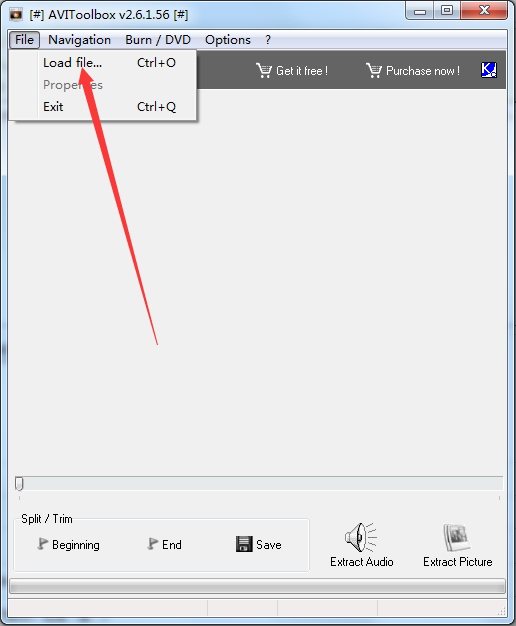This screenshot has height=626, width=516.
Task: Click the Extract Audio speaker icon
Action: tap(361, 537)
